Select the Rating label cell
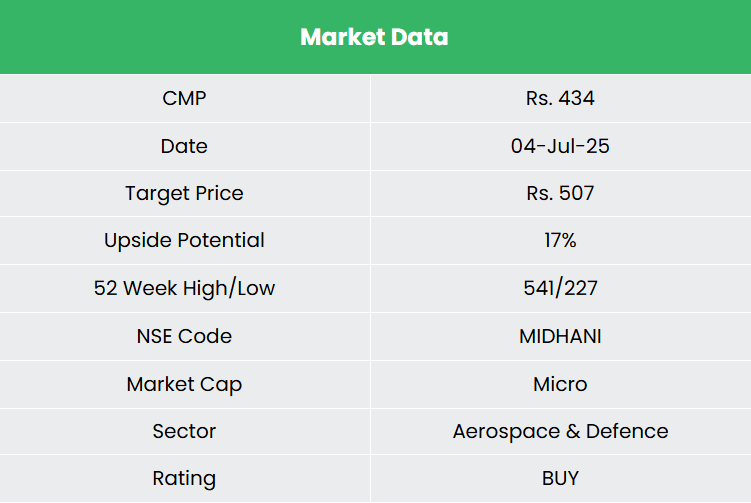 coord(184,479)
